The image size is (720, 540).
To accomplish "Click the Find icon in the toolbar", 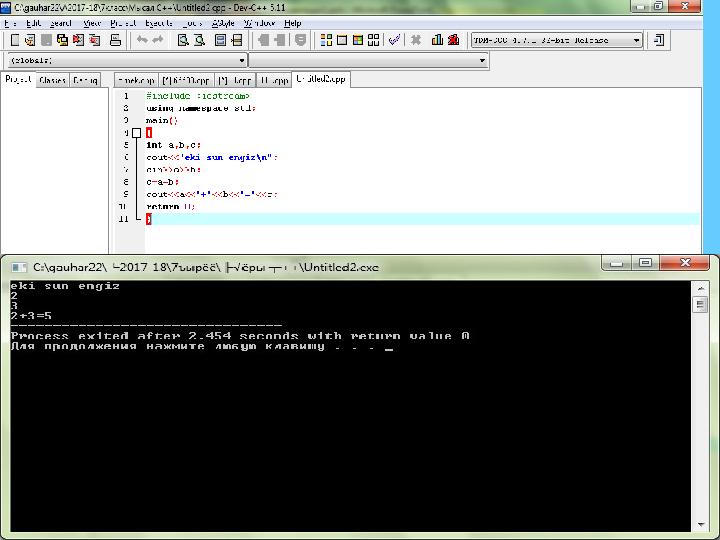I will 183,40.
